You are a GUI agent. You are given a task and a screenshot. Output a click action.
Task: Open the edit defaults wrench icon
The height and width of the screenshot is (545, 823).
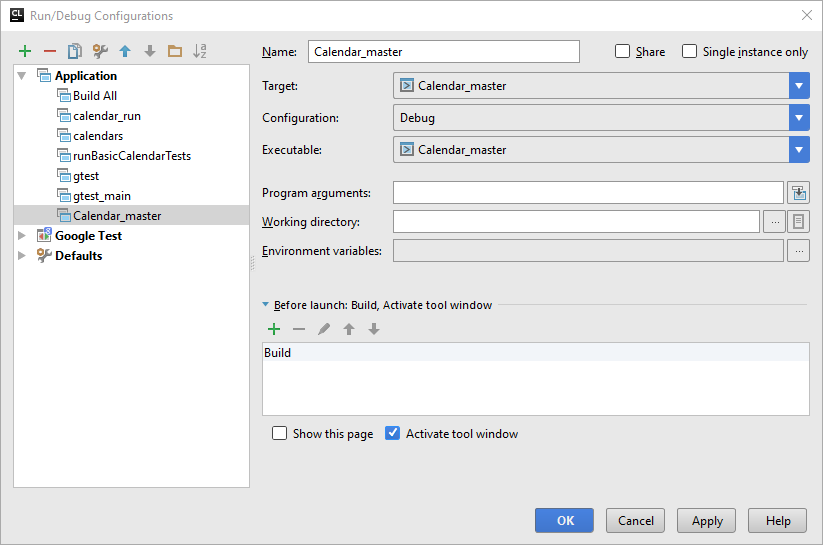coord(100,51)
